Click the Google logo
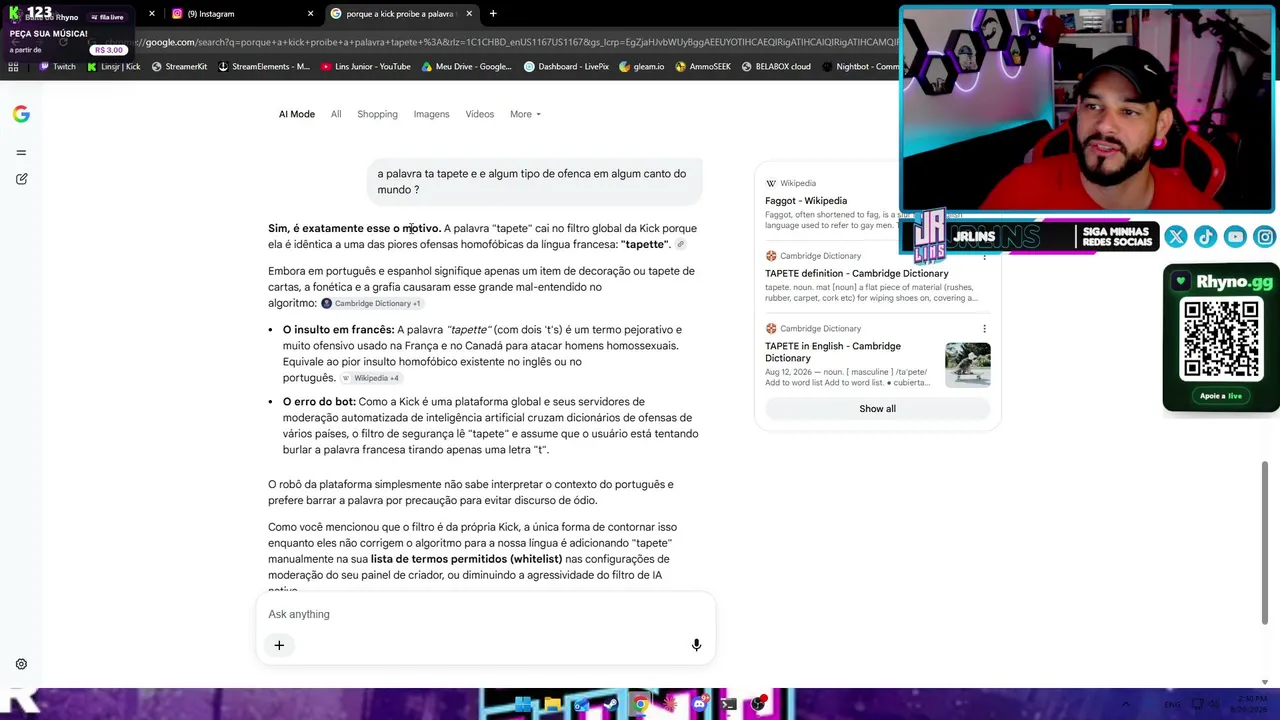The height and width of the screenshot is (720, 1280). click(x=21, y=114)
